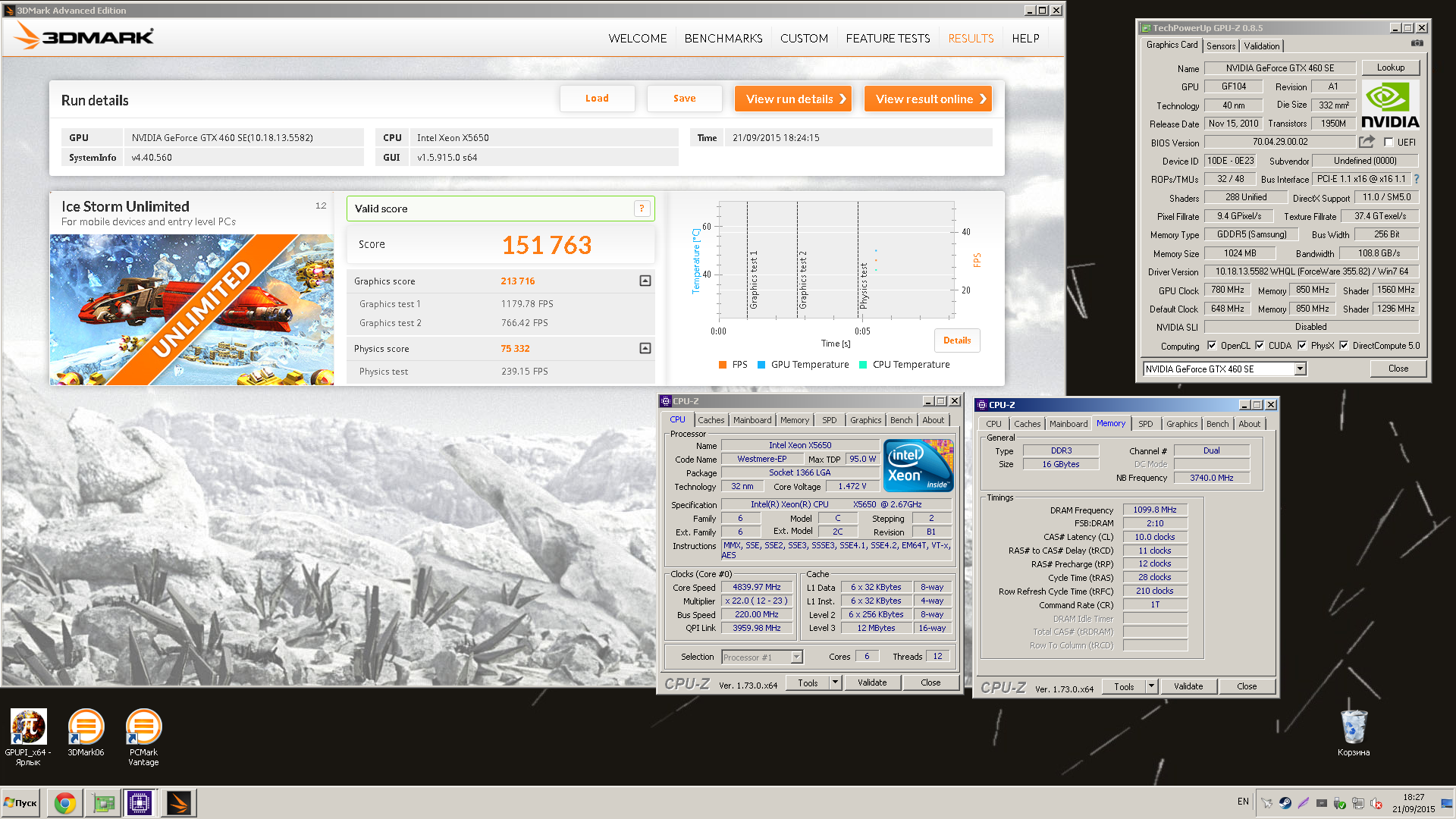
Task: Click the 3DMark logo in header
Action: point(84,36)
